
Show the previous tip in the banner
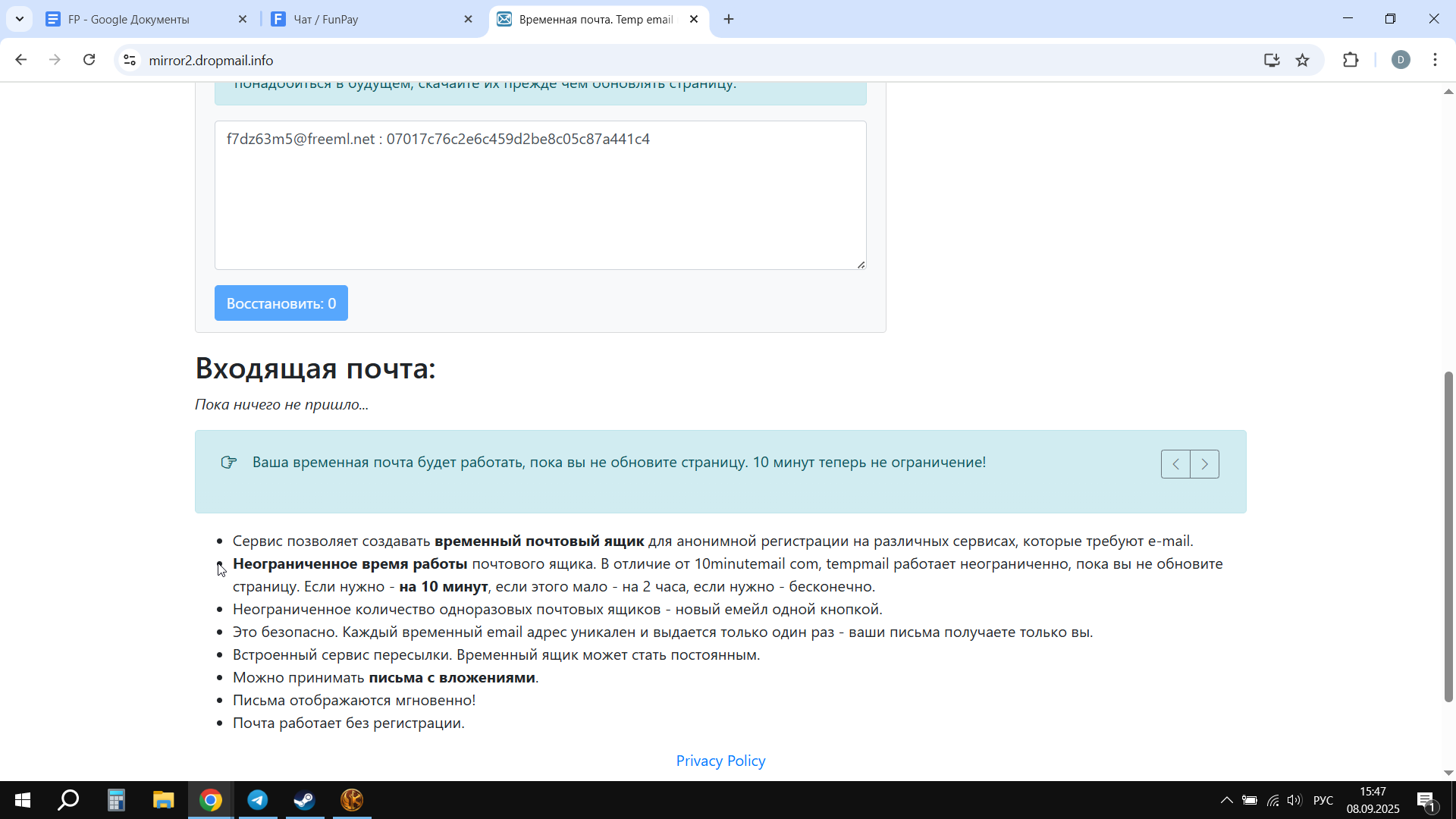pos(1175,464)
